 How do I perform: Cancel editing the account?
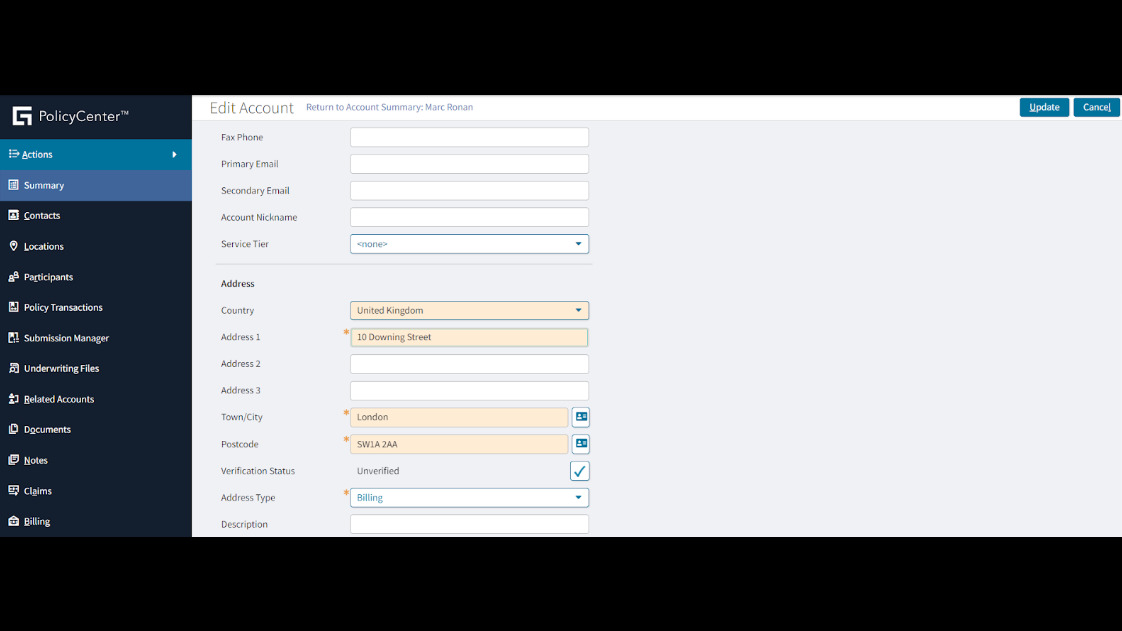pyautogui.click(x=1096, y=107)
